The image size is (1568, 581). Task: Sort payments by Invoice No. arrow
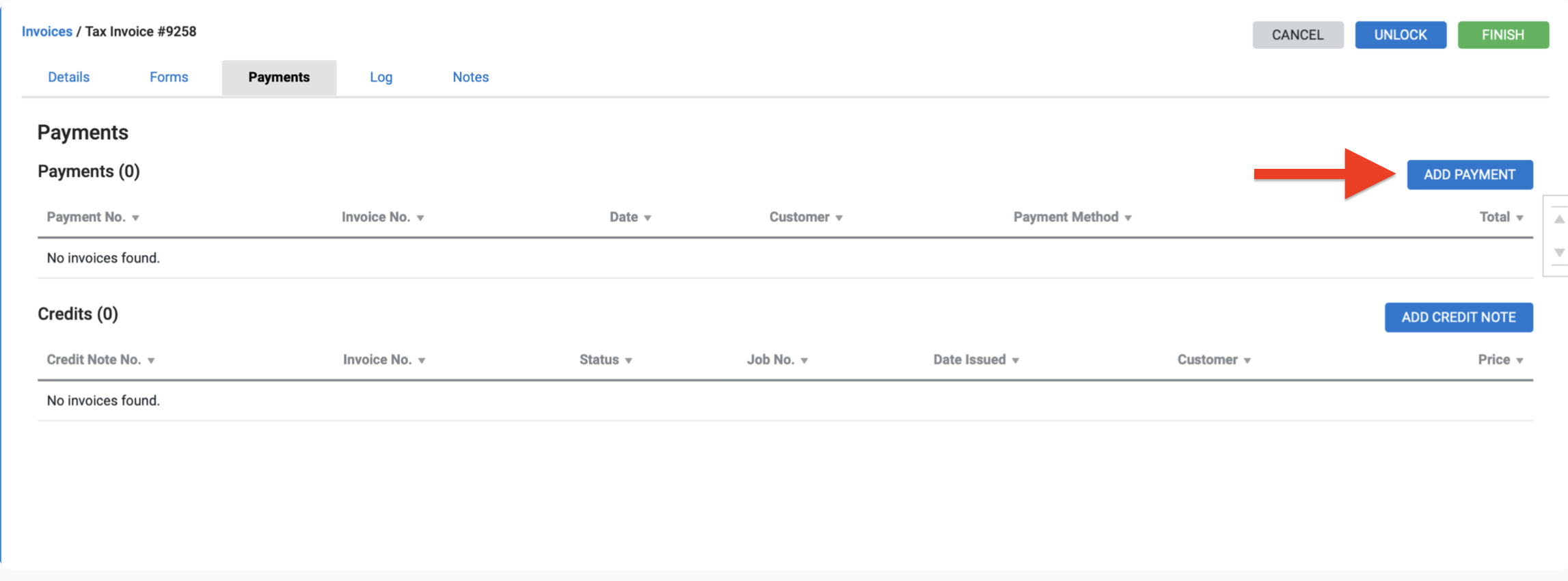click(x=420, y=218)
